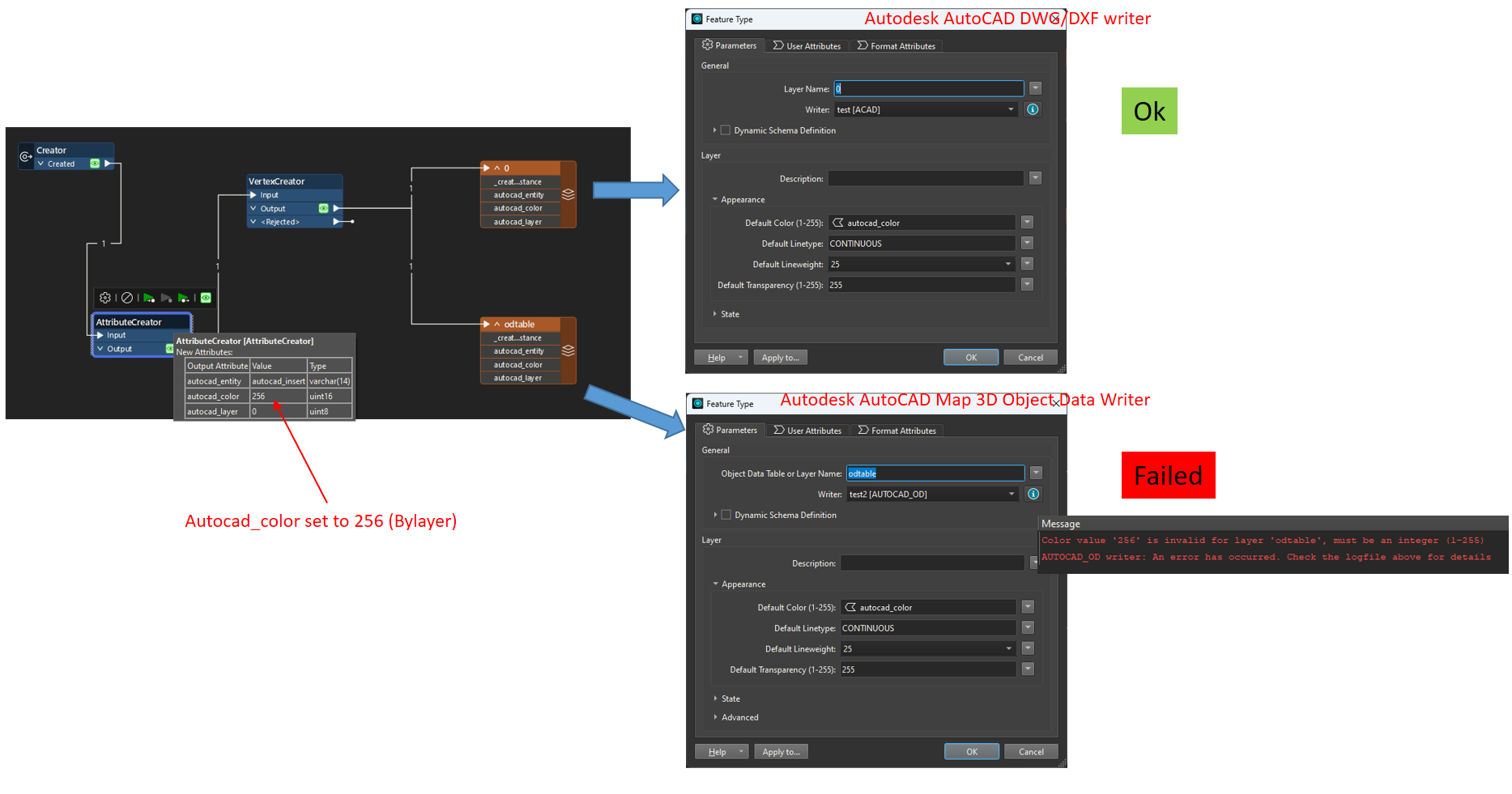
Task: Open Default Linetype options arrow in Object Data dialog
Action: point(1029,627)
